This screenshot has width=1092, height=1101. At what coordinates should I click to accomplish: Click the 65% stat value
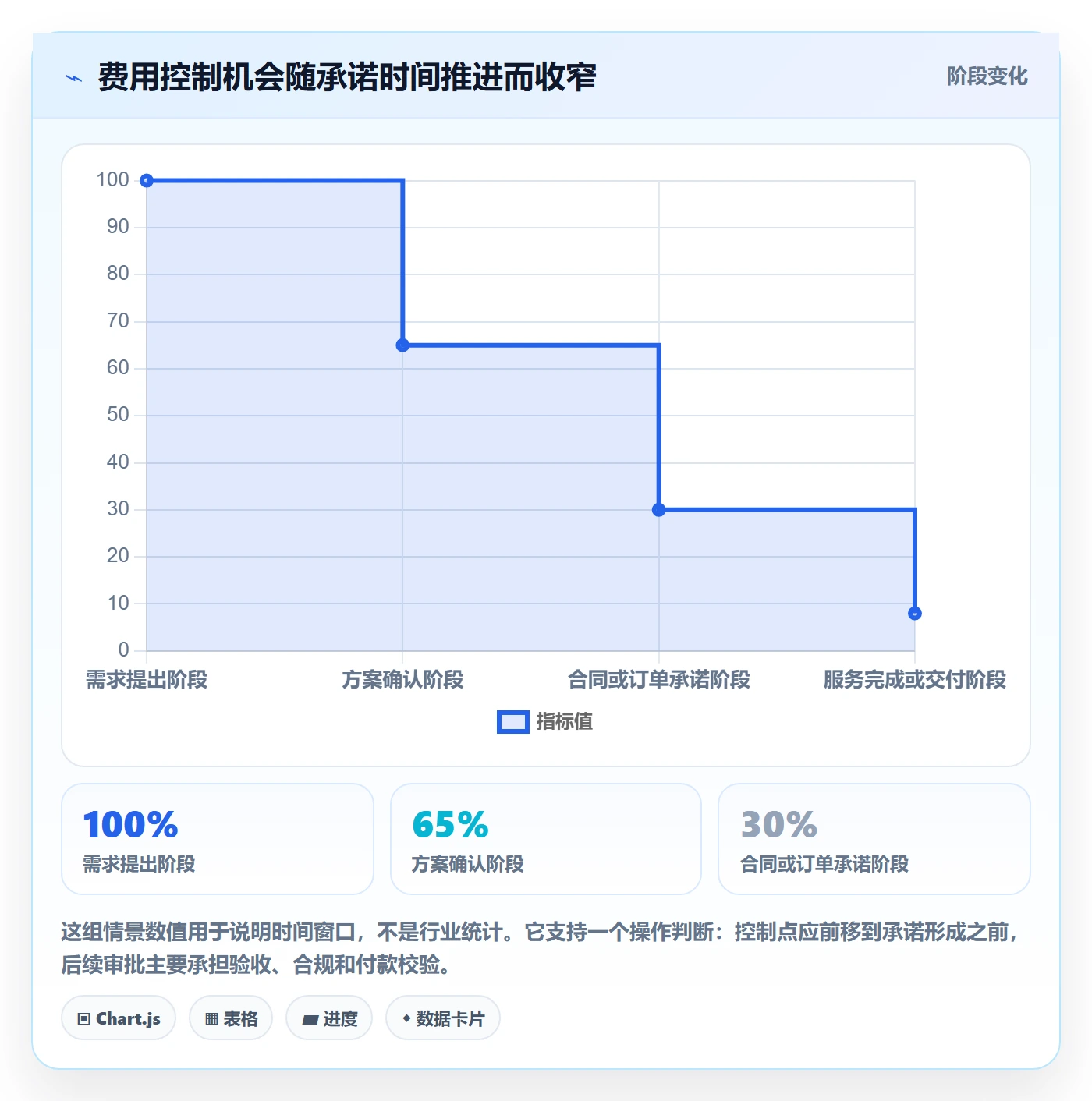[x=450, y=825]
